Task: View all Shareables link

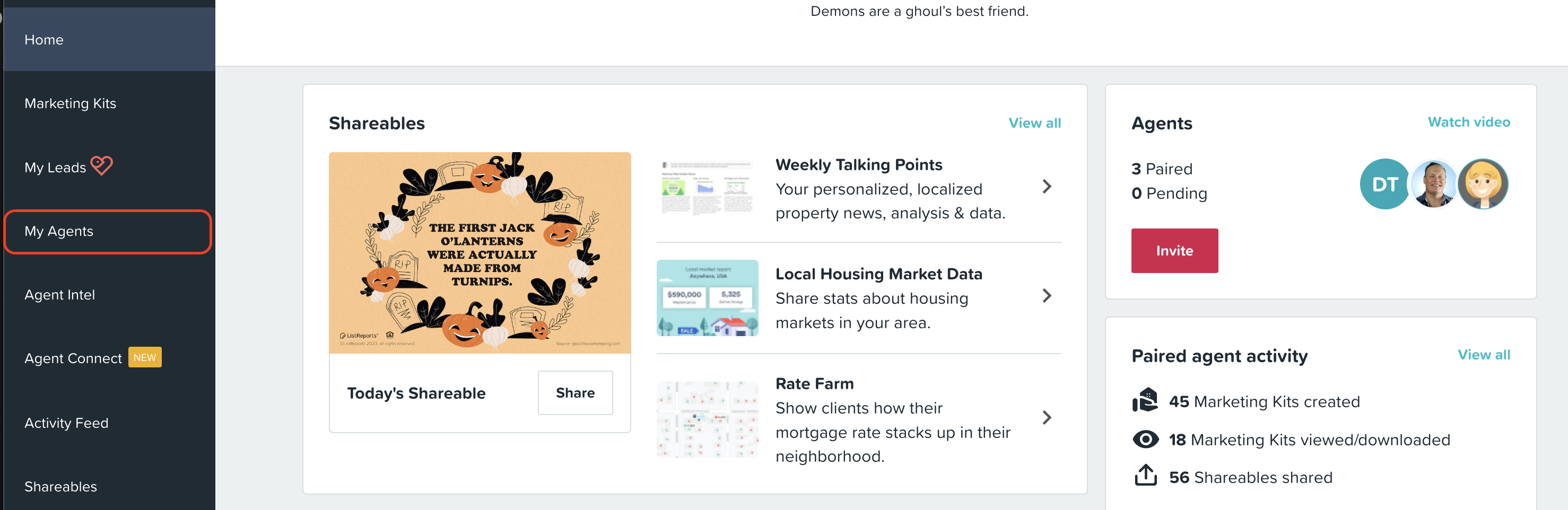Action: (x=1034, y=124)
